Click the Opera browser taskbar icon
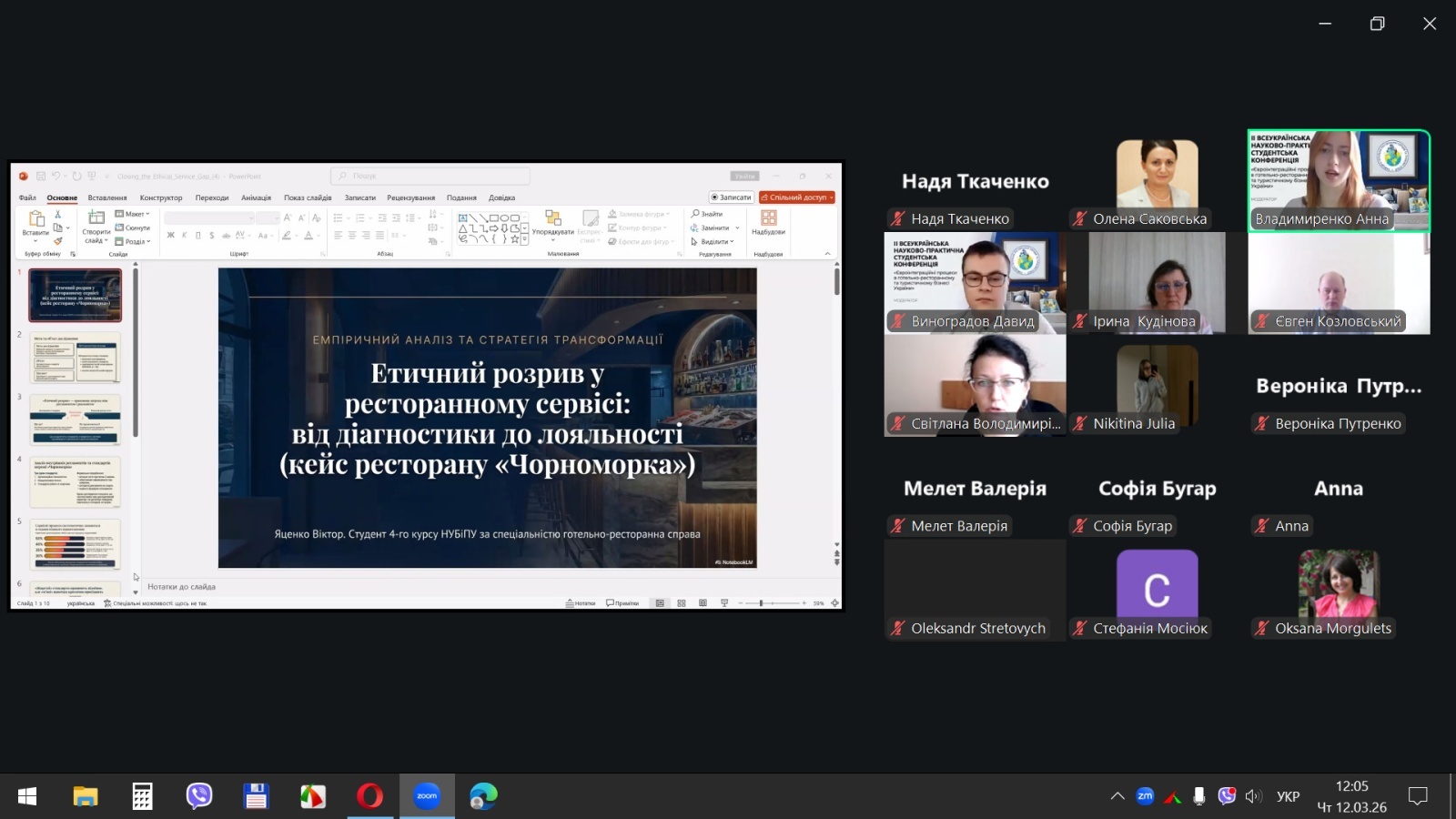 click(x=369, y=796)
